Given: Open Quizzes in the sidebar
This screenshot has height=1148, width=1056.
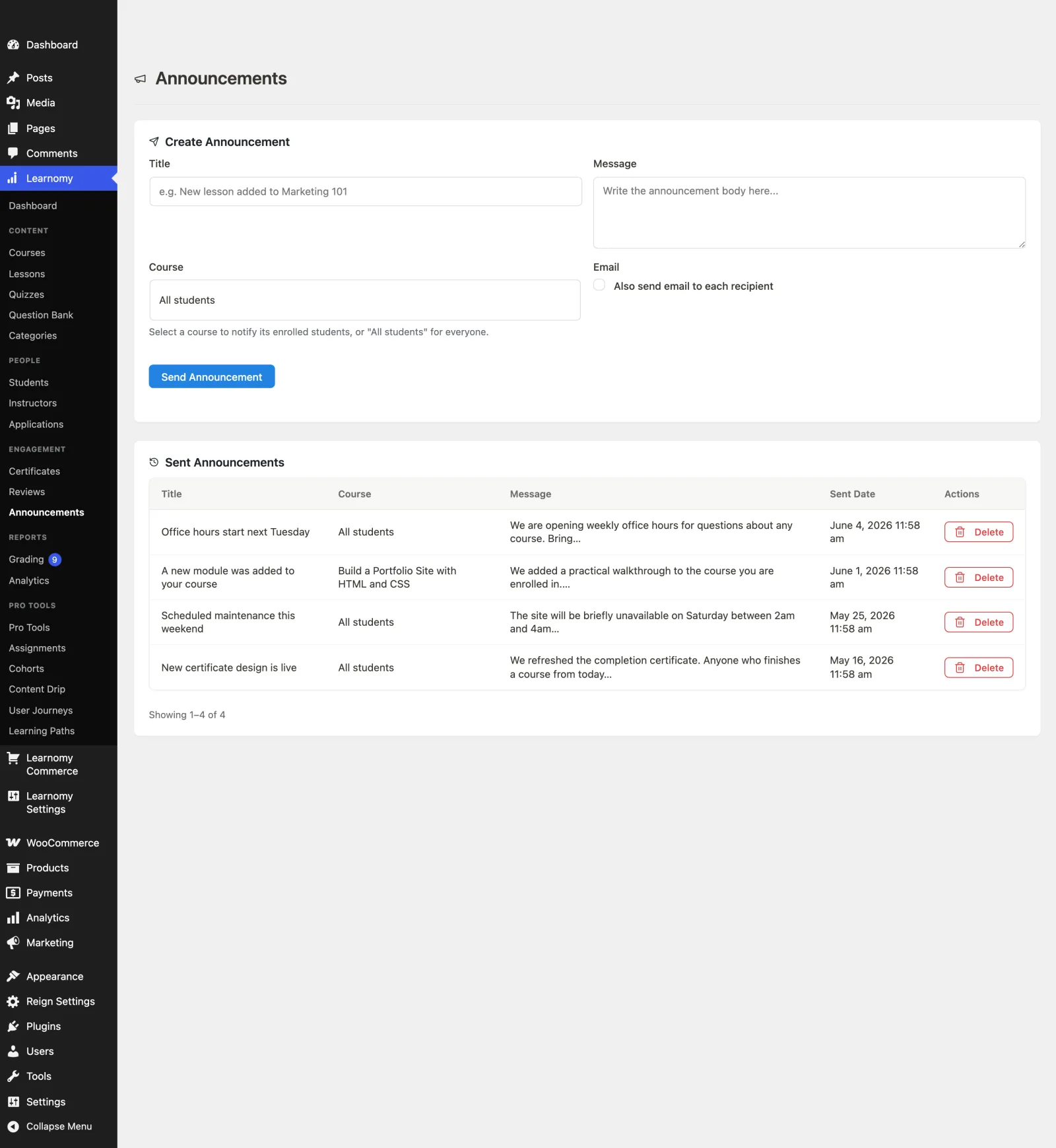Looking at the screenshot, I should pyautogui.click(x=26, y=294).
